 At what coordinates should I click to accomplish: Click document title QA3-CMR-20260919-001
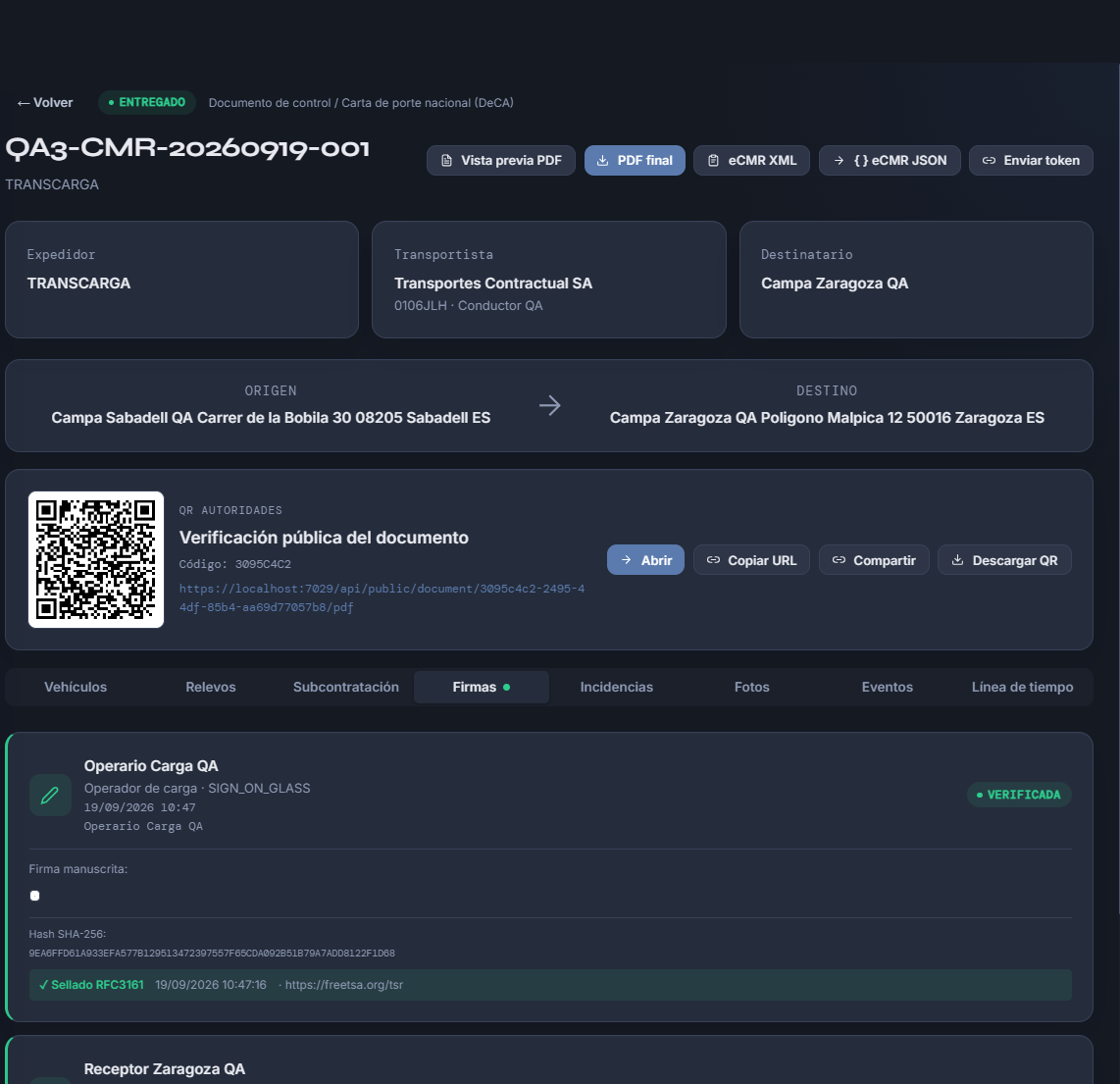click(188, 149)
